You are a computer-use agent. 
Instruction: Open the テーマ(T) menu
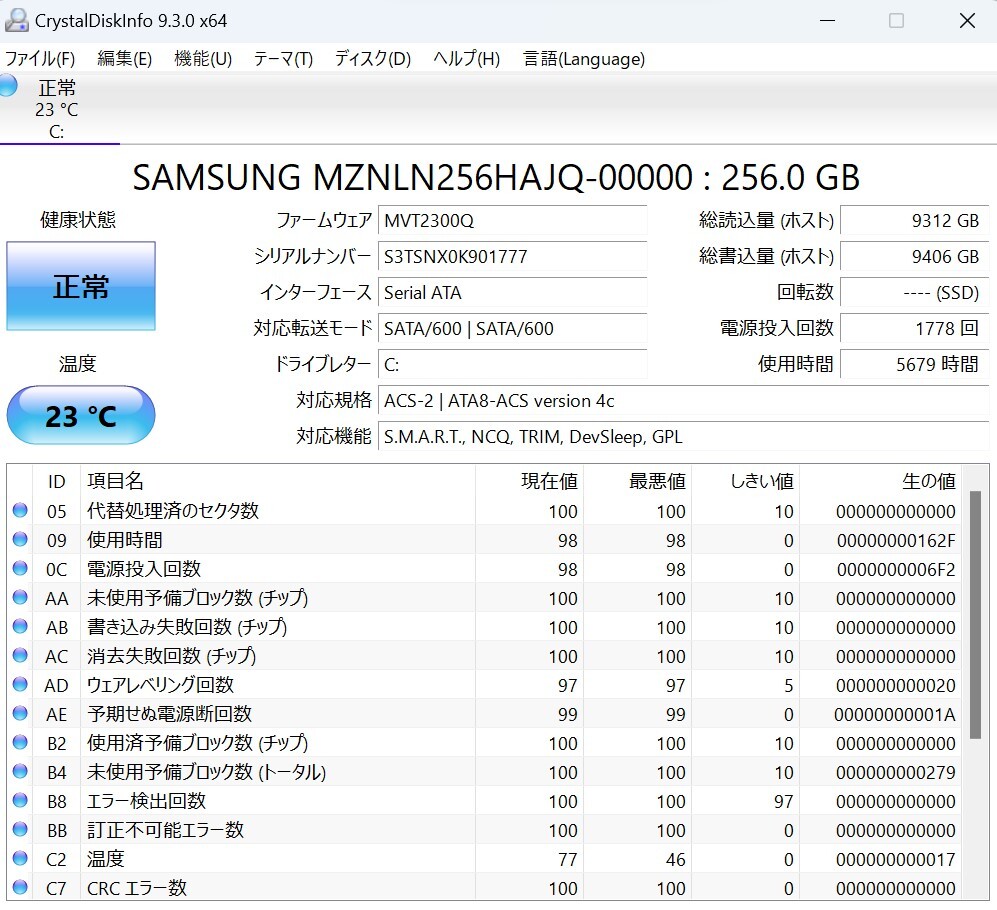coord(283,59)
